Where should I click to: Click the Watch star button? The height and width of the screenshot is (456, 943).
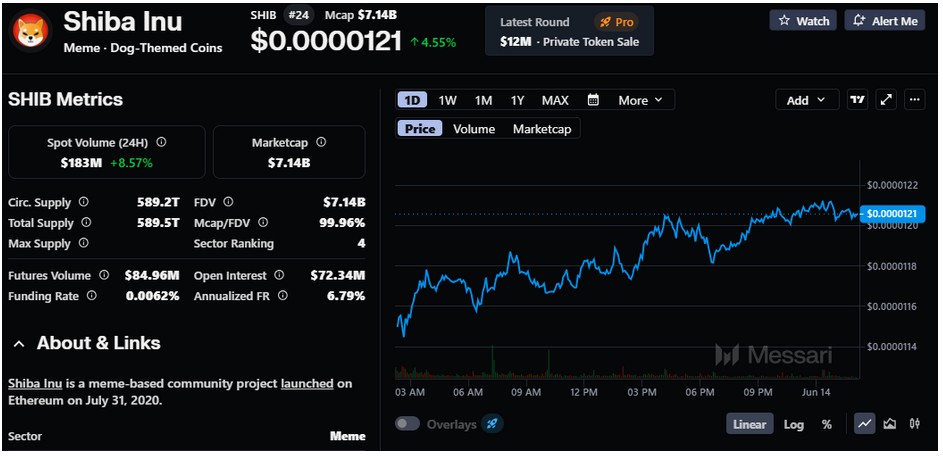803,20
